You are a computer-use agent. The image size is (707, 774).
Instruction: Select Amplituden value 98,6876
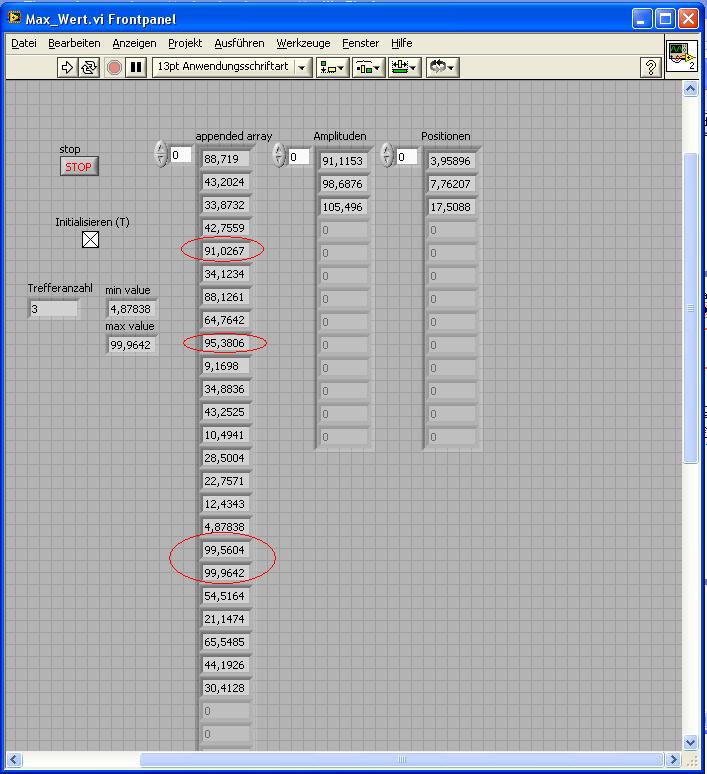pyautogui.click(x=344, y=184)
